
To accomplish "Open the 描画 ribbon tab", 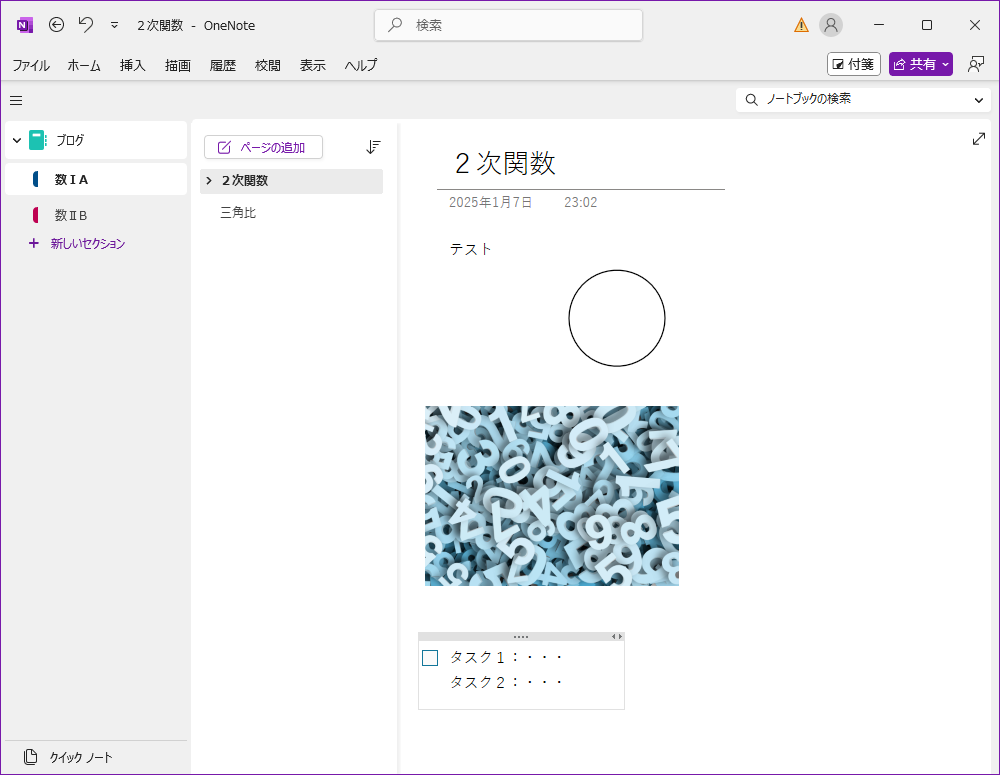I will coord(178,65).
